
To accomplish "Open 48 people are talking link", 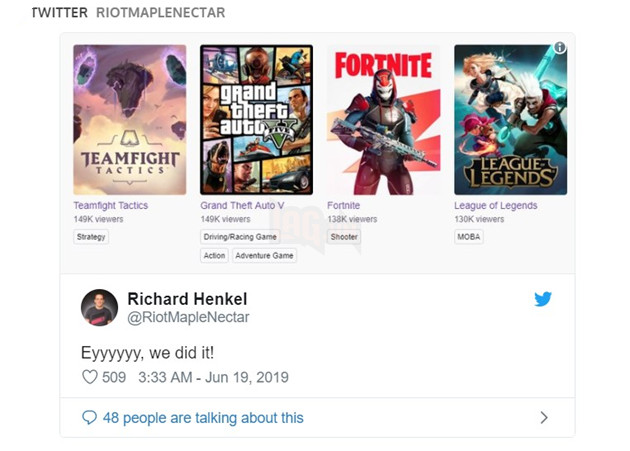I will pos(203,417).
